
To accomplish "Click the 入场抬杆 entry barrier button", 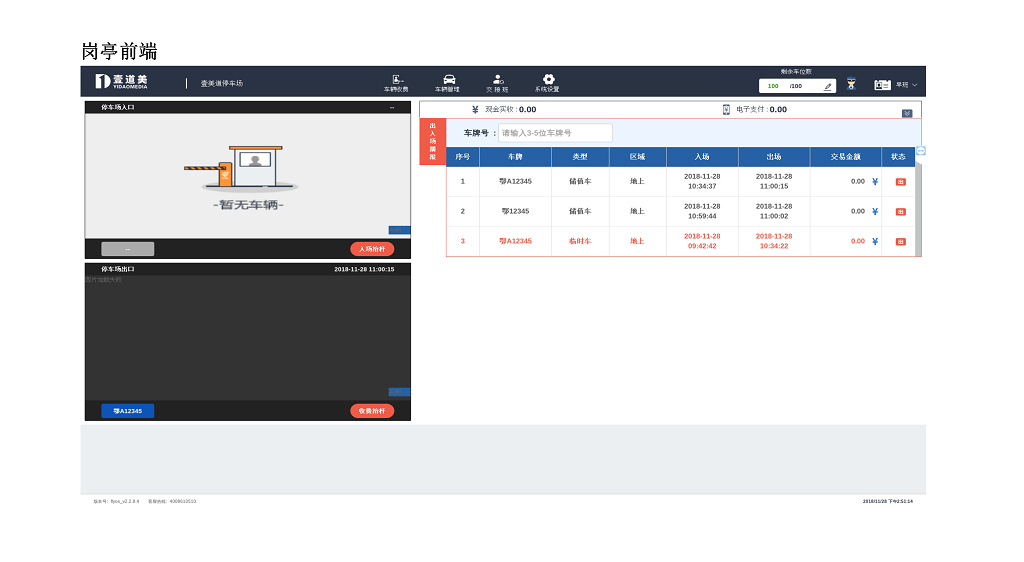I will [372, 249].
